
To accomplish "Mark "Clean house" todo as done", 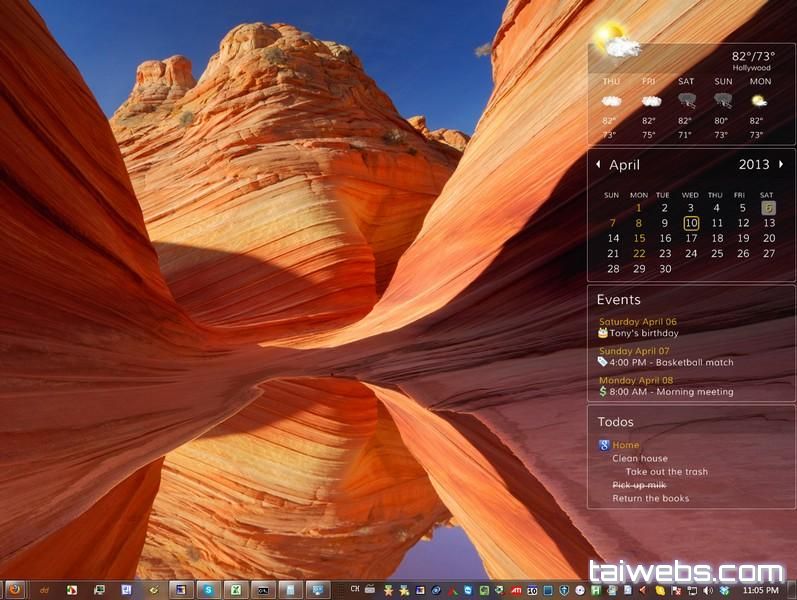I will pos(640,458).
